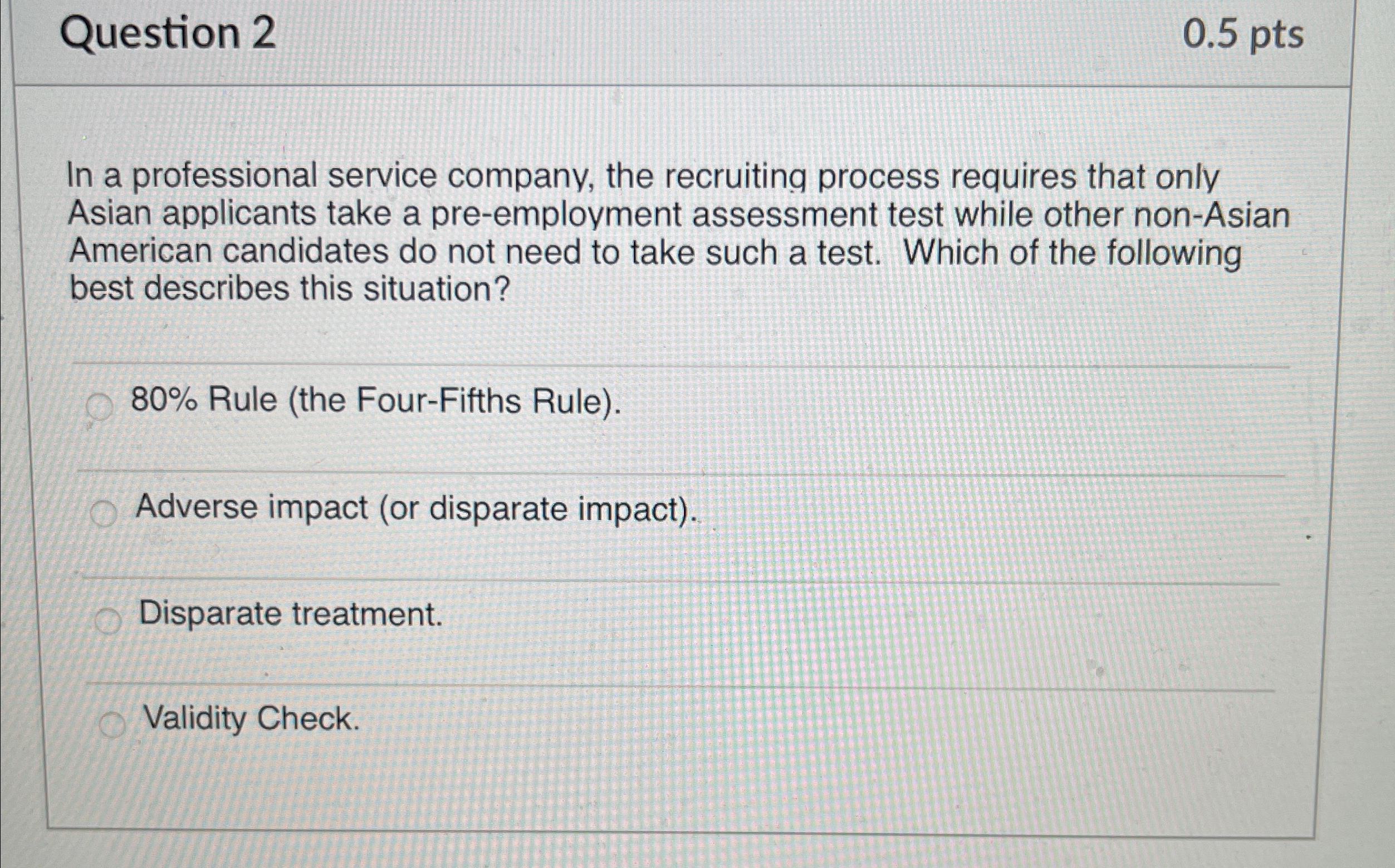
Task: Select the Adverse impact radio button
Action: coord(106,511)
